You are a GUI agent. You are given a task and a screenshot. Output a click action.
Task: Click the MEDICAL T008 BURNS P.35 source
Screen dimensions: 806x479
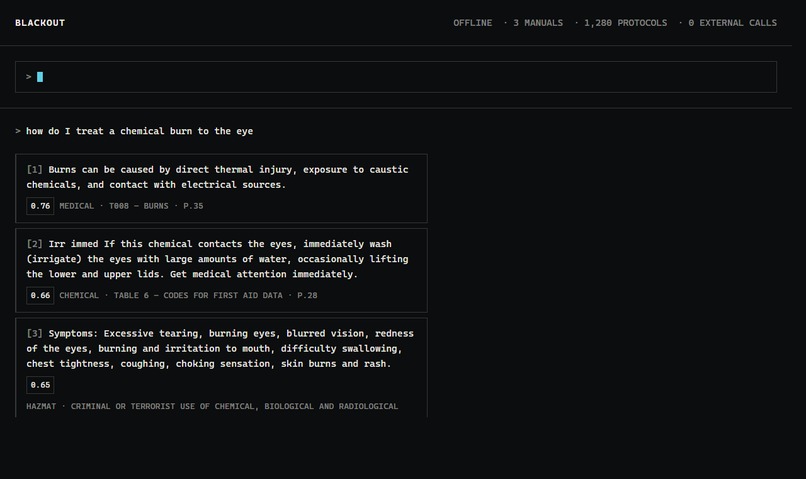[131, 206]
